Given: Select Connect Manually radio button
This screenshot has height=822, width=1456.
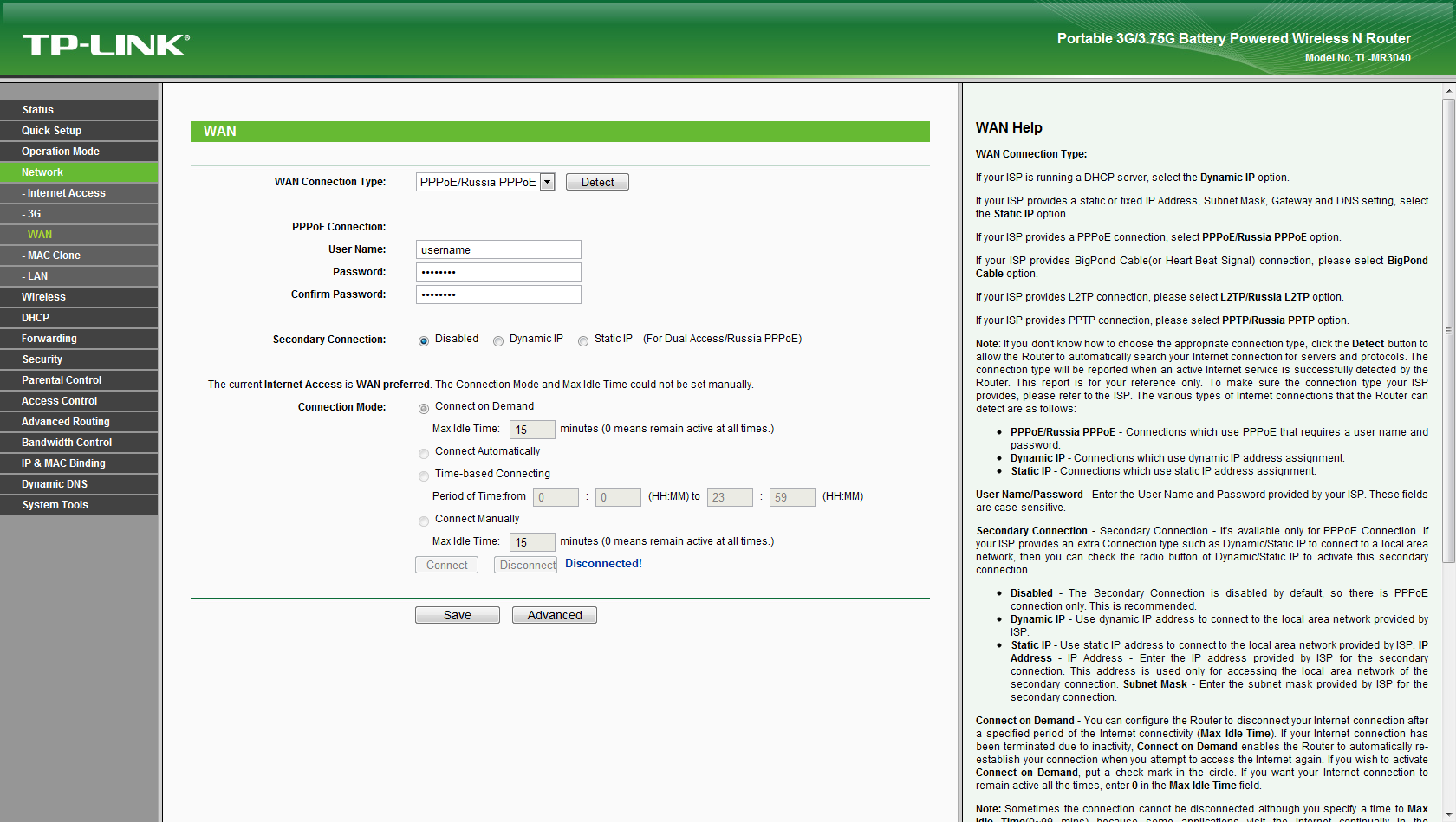Looking at the screenshot, I should 424,521.
